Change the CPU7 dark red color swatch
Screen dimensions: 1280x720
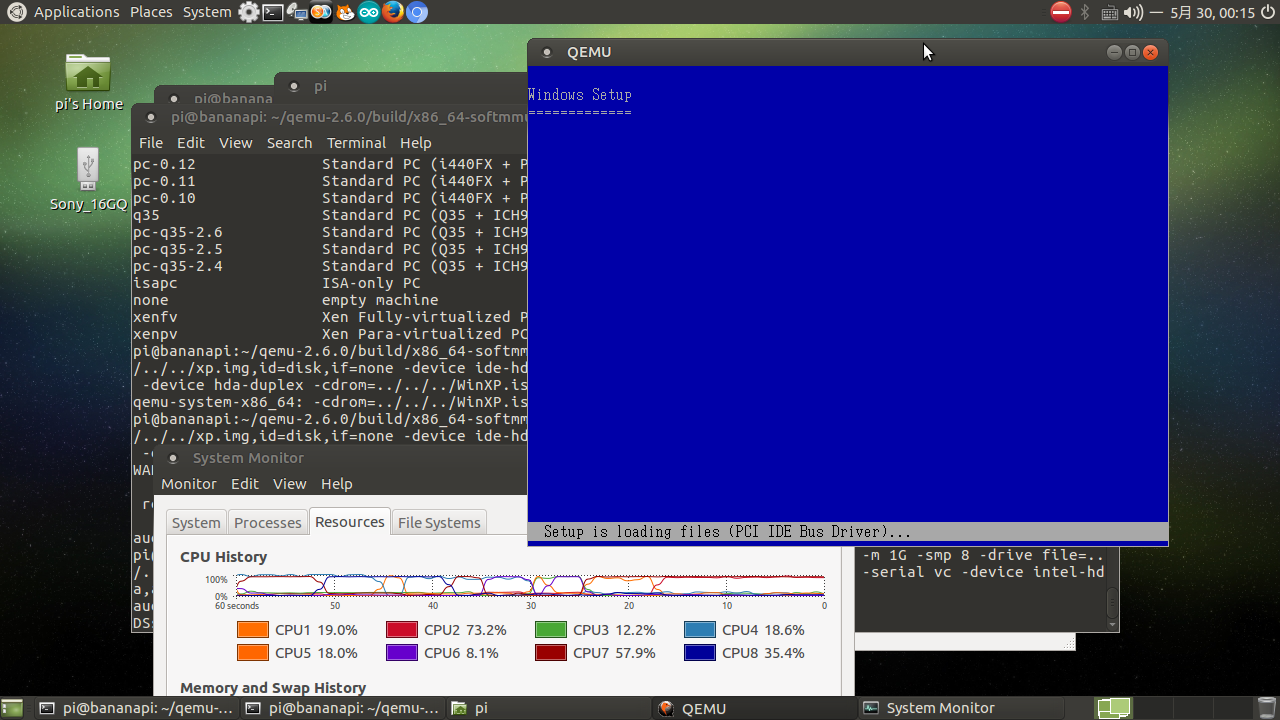click(x=551, y=653)
